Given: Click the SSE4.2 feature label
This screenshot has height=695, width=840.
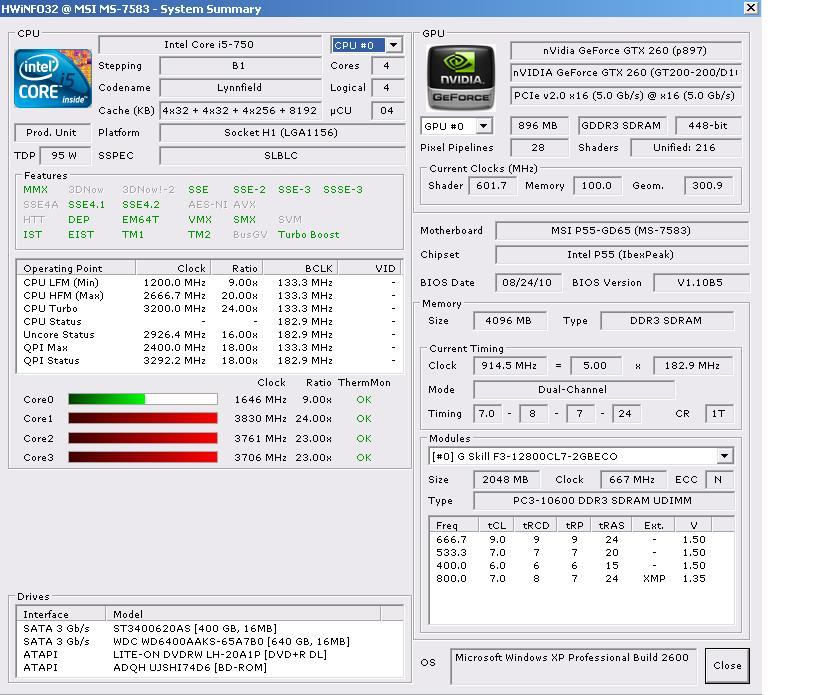Looking at the screenshot, I should 141,205.
